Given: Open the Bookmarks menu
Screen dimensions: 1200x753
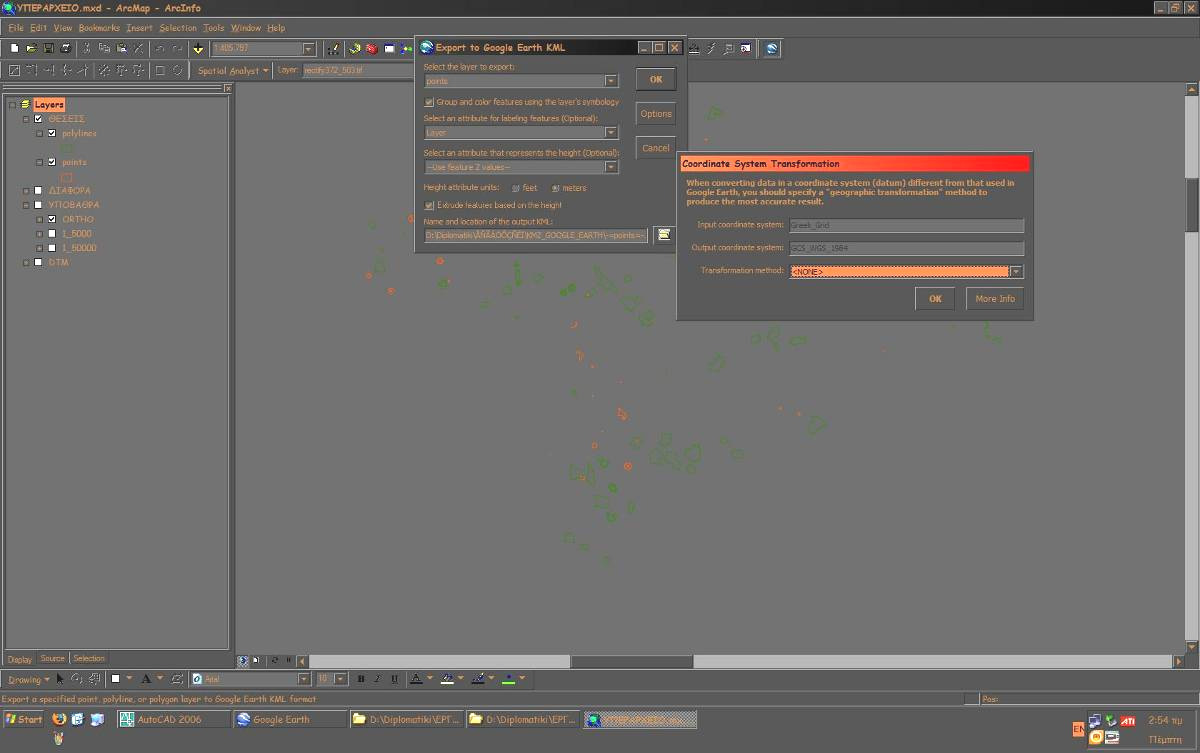Looking at the screenshot, I should pyautogui.click(x=98, y=28).
